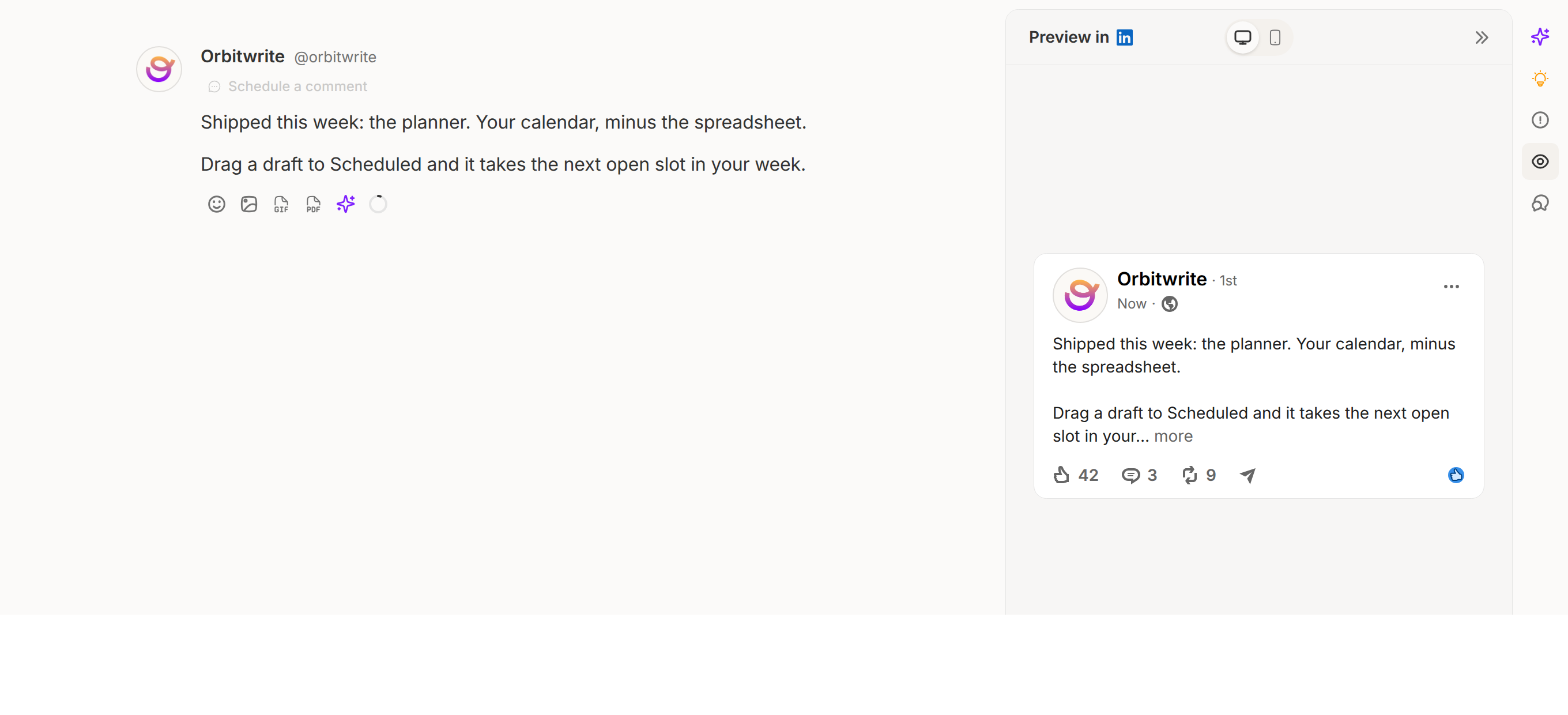Image resolution: width=1568 pixels, height=715 pixels.
Task: Click the "Shipped this week" line in editor
Action: coord(503,122)
